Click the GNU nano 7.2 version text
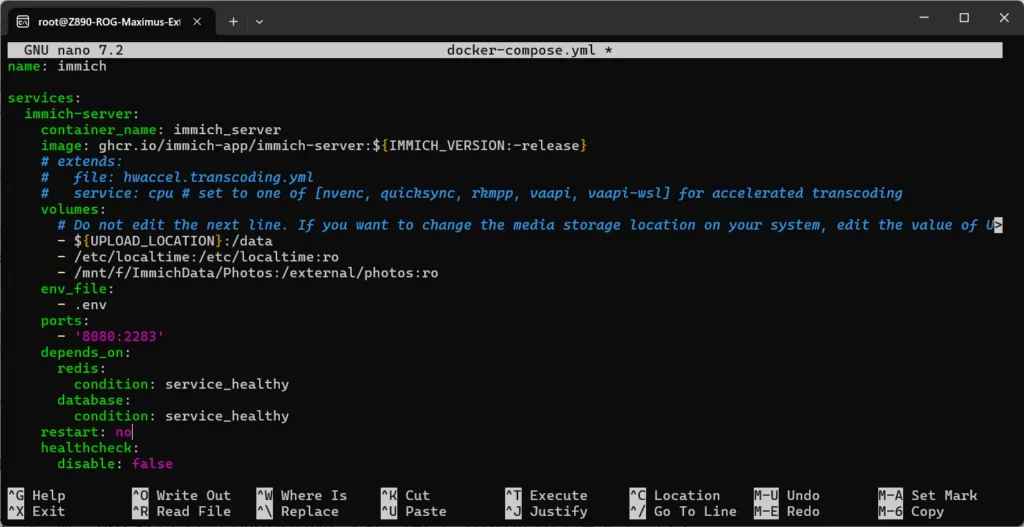The height and width of the screenshot is (527, 1024). point(74,50)
